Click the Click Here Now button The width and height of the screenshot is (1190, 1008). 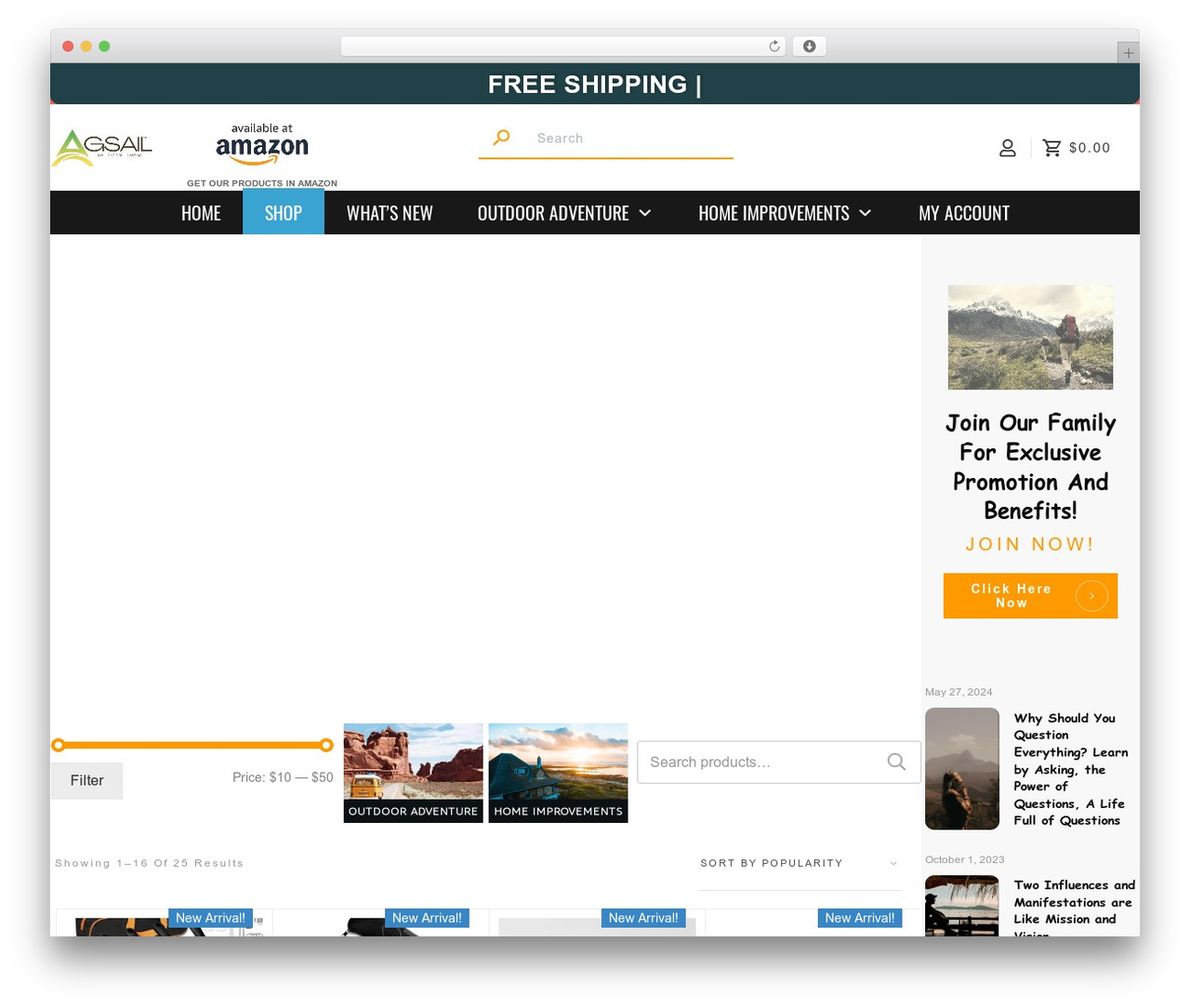(x=1030, y=595)
